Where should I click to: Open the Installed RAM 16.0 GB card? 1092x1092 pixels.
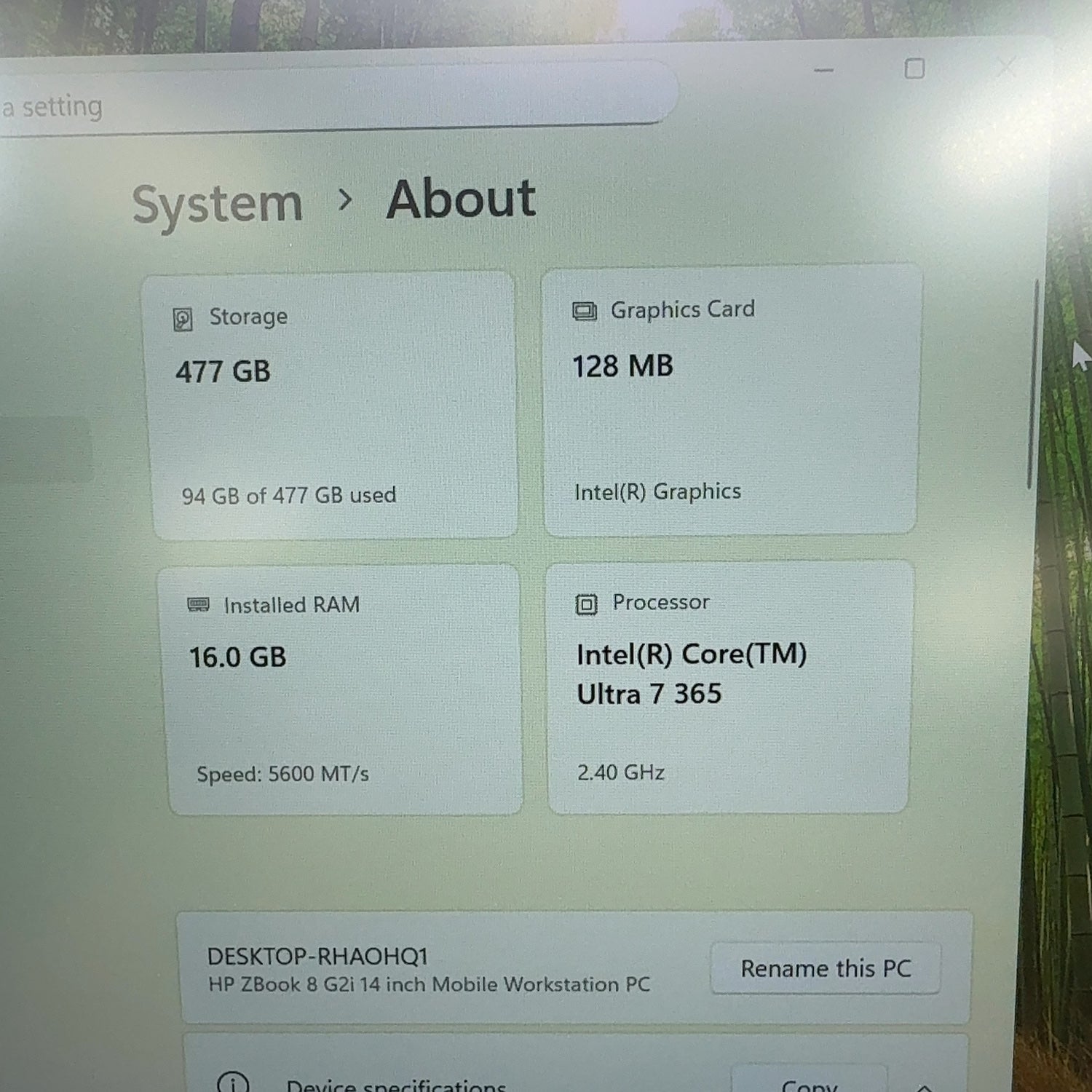point(340,690)
